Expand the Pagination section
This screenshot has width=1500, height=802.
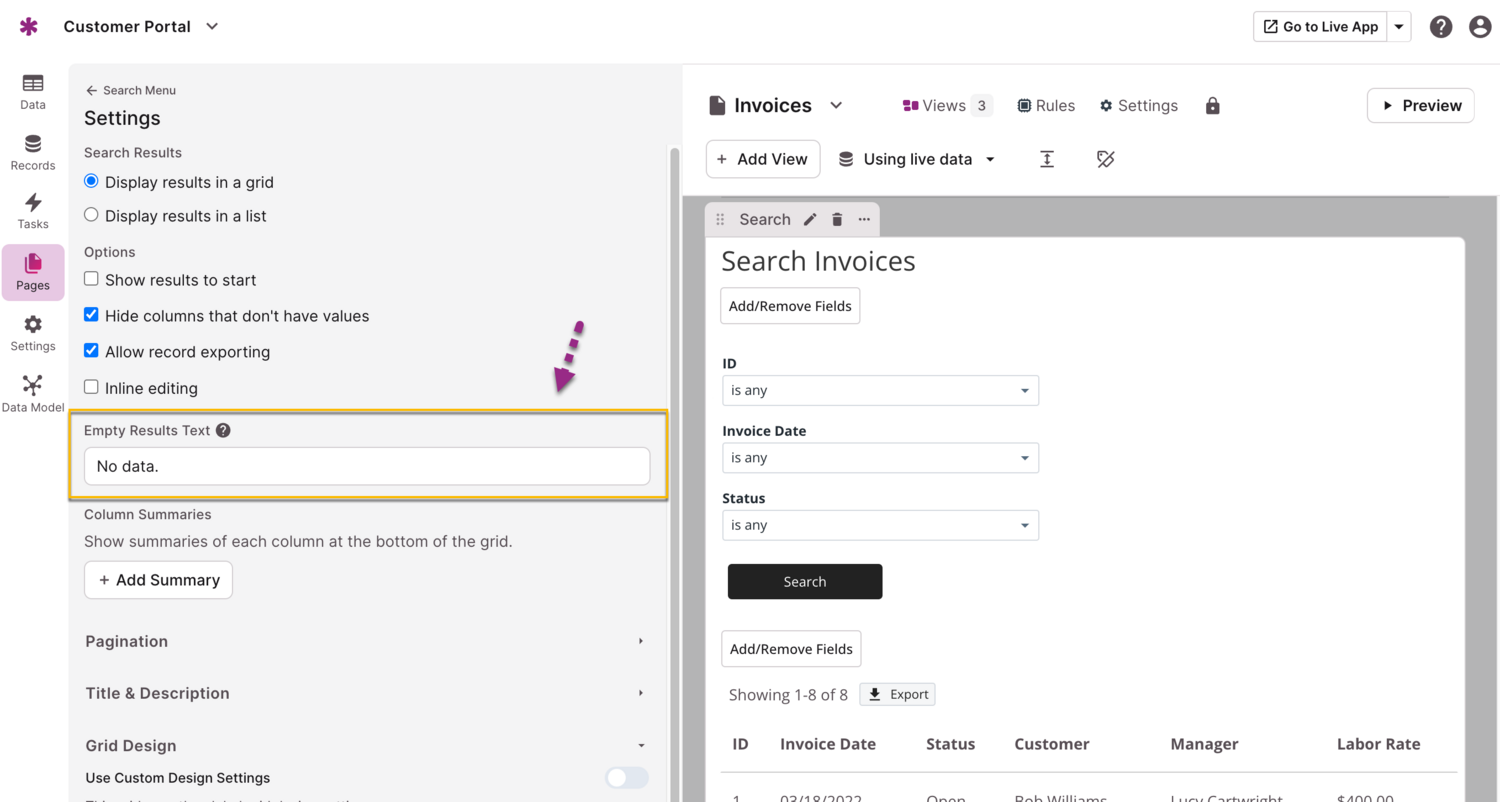[365, 641]
